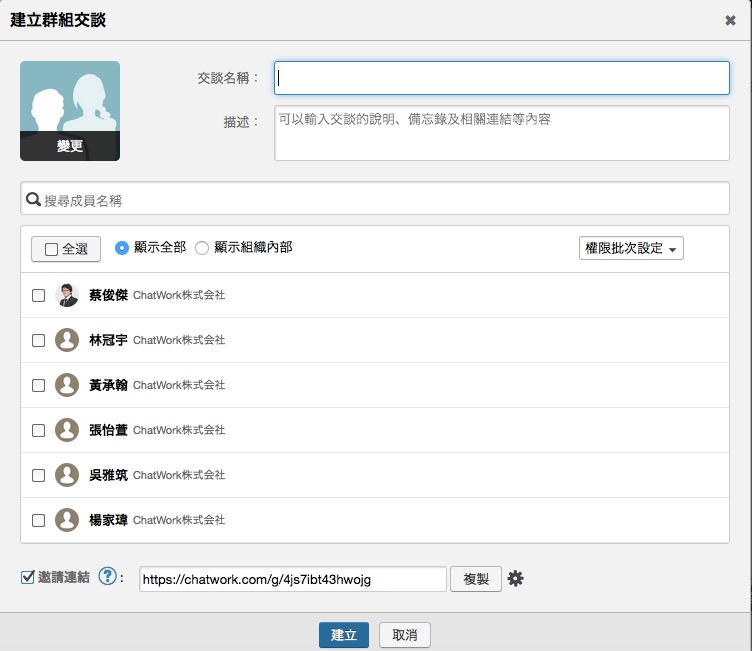Toggle the 邀請連結 checkbox
752x651 pixels.
coord(28,577)
